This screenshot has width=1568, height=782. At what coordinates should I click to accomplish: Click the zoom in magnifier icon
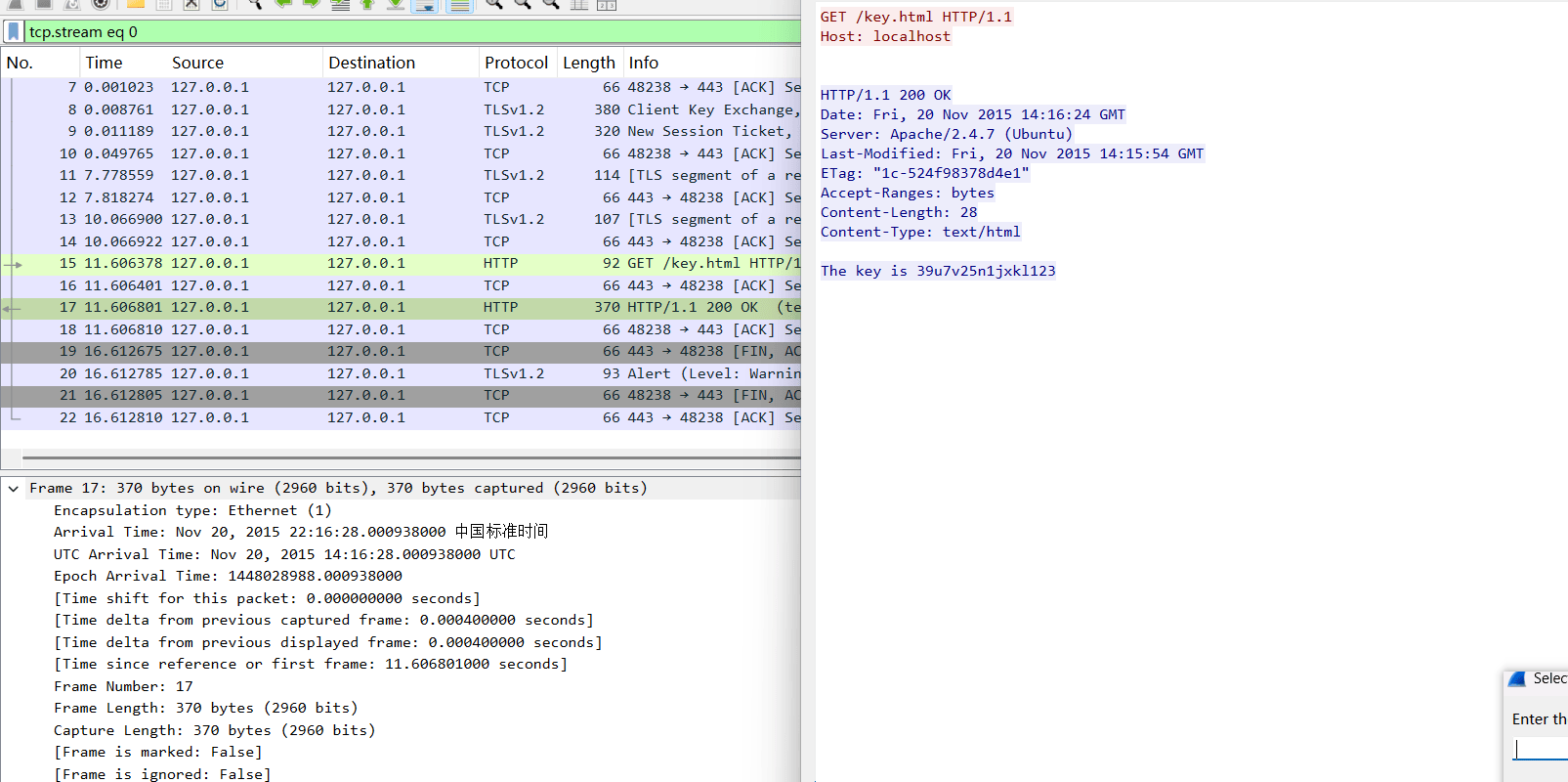(x=494, y=4)
